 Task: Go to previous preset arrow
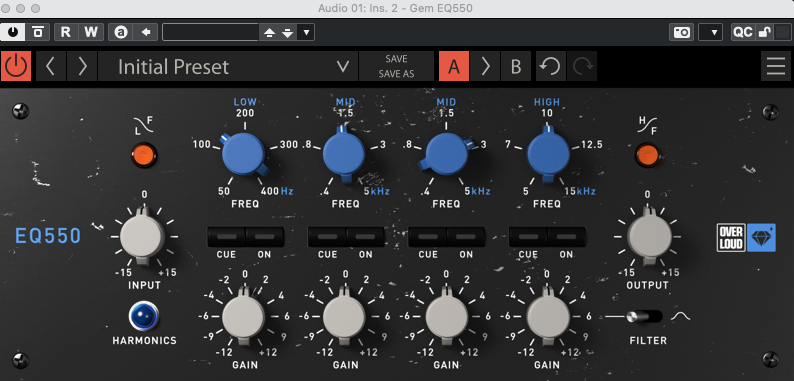[x=50, y=66]
